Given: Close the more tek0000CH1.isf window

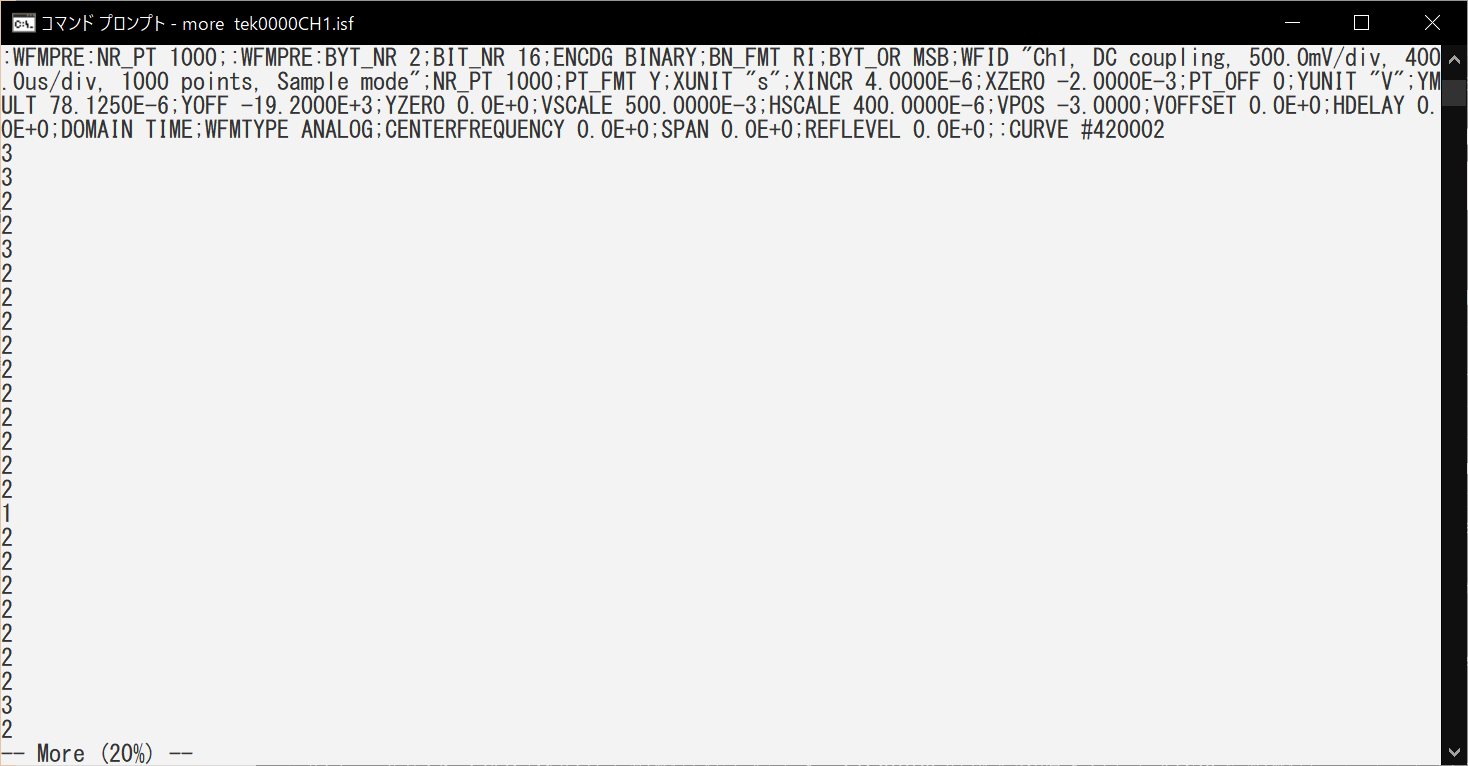Looking at the screenshot, I should click(1431, 23).
